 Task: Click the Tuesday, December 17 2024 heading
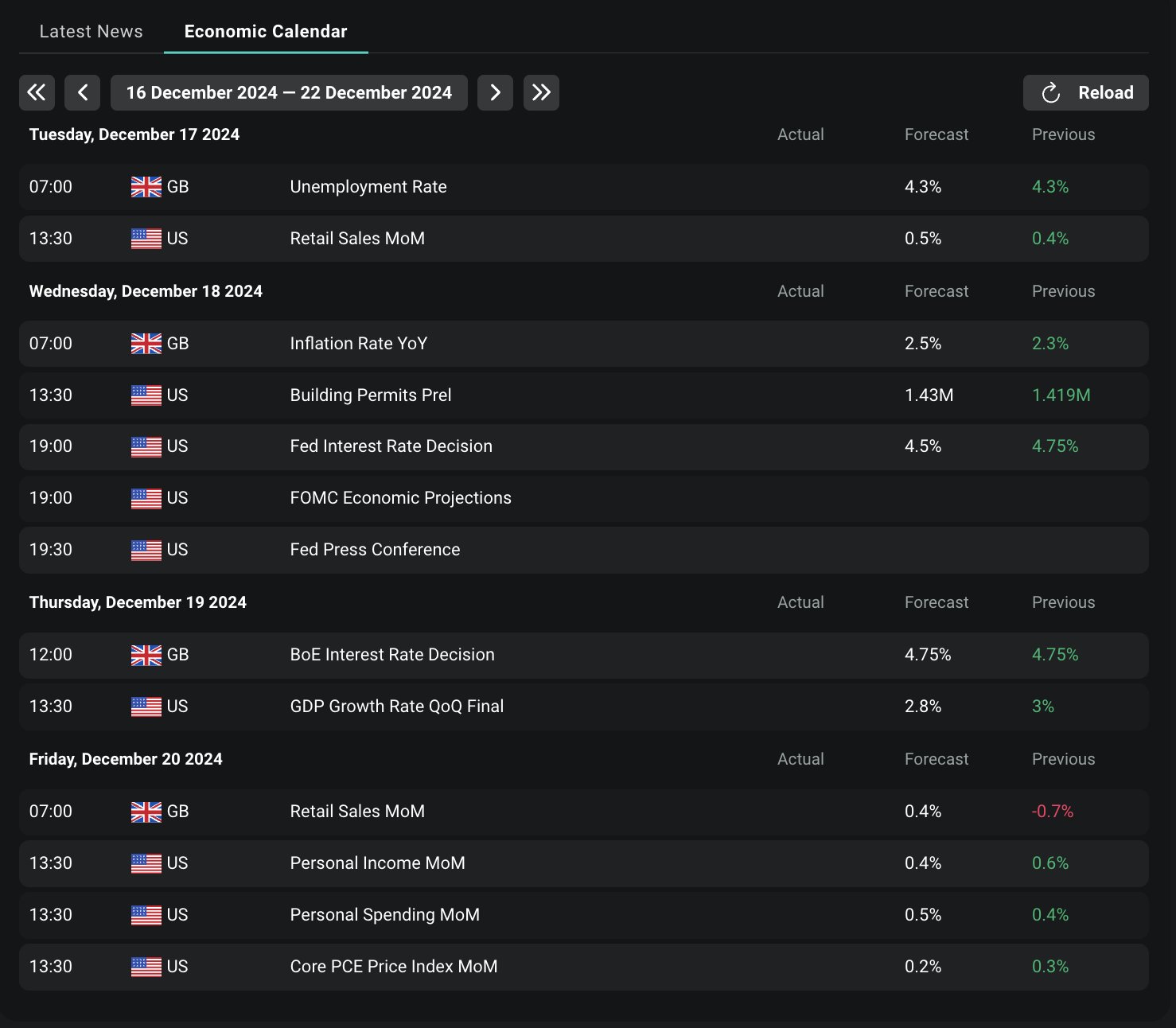[x=134, y=134]
